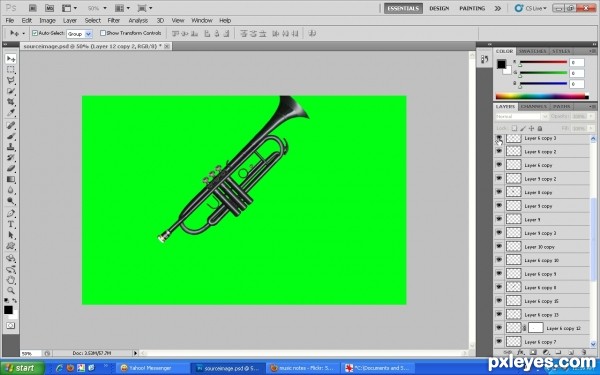Screen dimensions: 600x375
Task: Open the Normal blend mode dropdown
Action: coord(522,116)
